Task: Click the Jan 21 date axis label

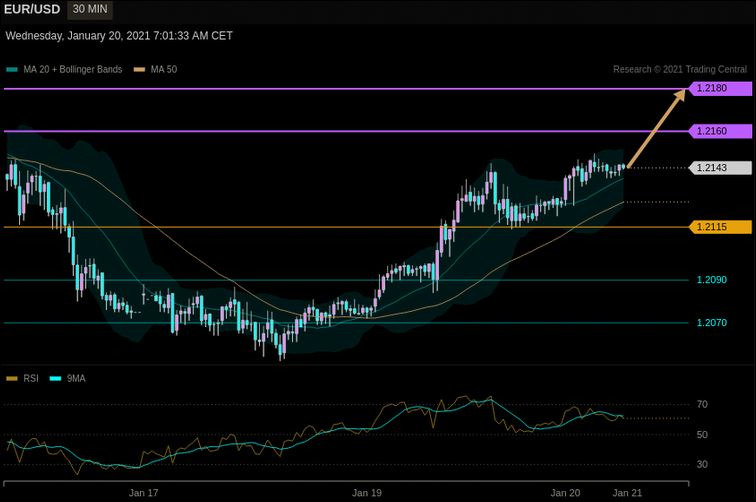Action: tap(627, 493)
